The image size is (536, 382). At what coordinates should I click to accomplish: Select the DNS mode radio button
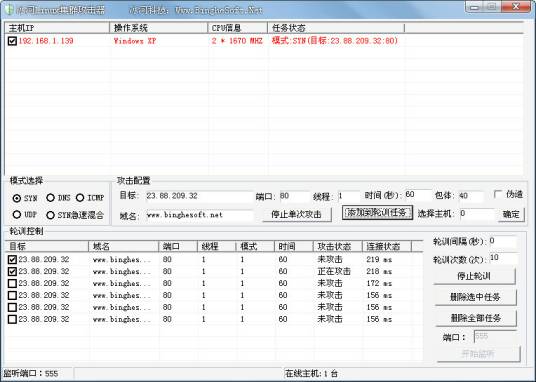(x=51, y=197)
